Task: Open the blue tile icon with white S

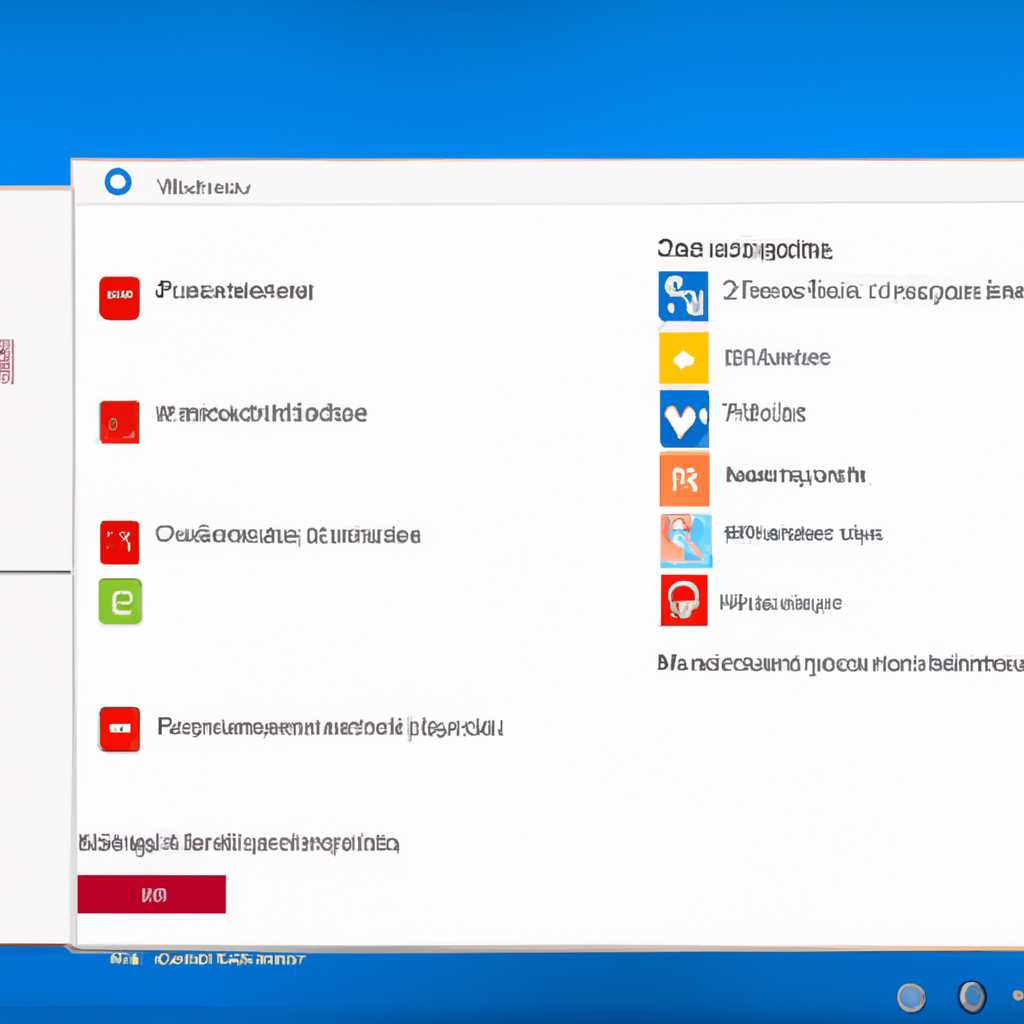Action: tap(683, 296)
